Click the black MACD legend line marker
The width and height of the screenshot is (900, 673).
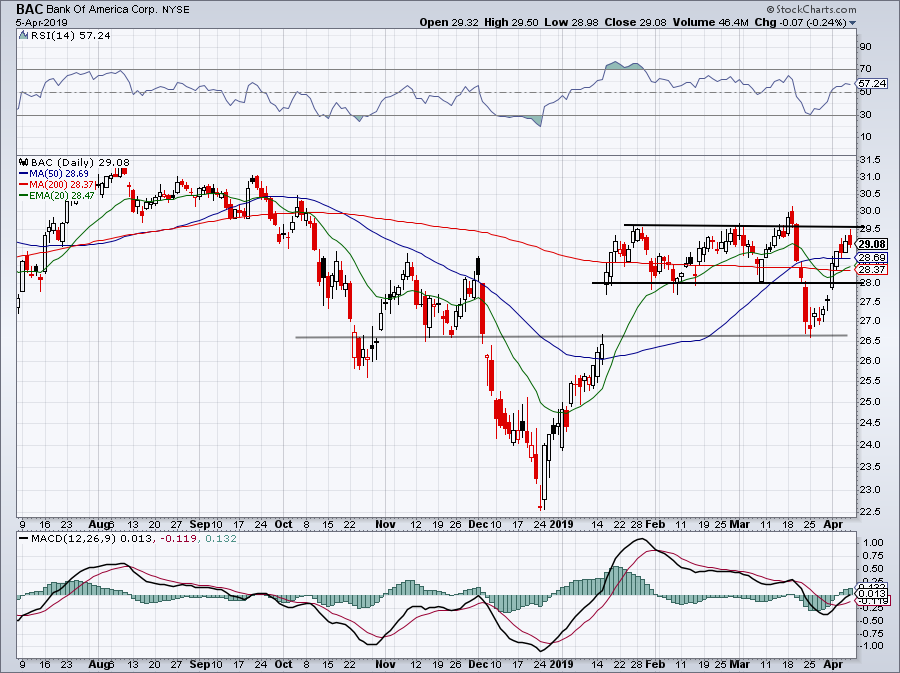tap(24, 539)
